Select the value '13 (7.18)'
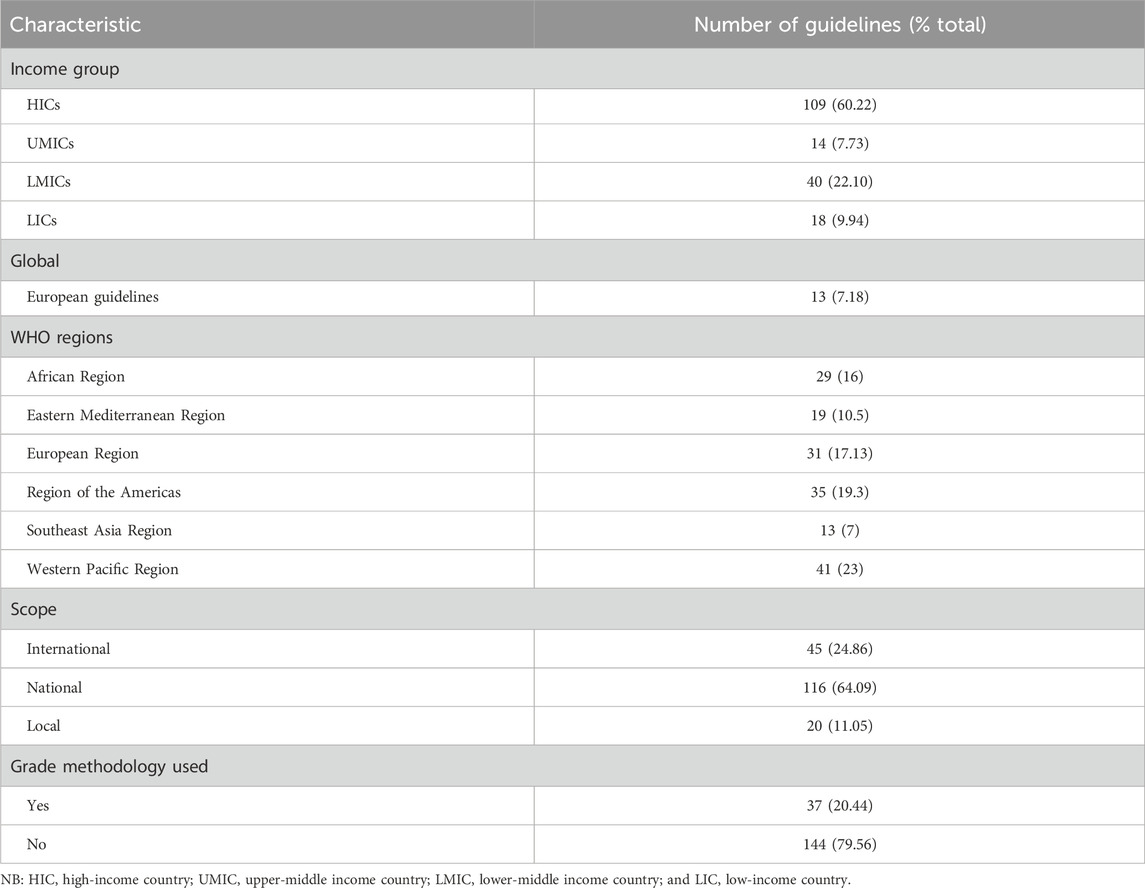Image resolution: width=1145 pixels, height=888 pixels. (840, 297)
